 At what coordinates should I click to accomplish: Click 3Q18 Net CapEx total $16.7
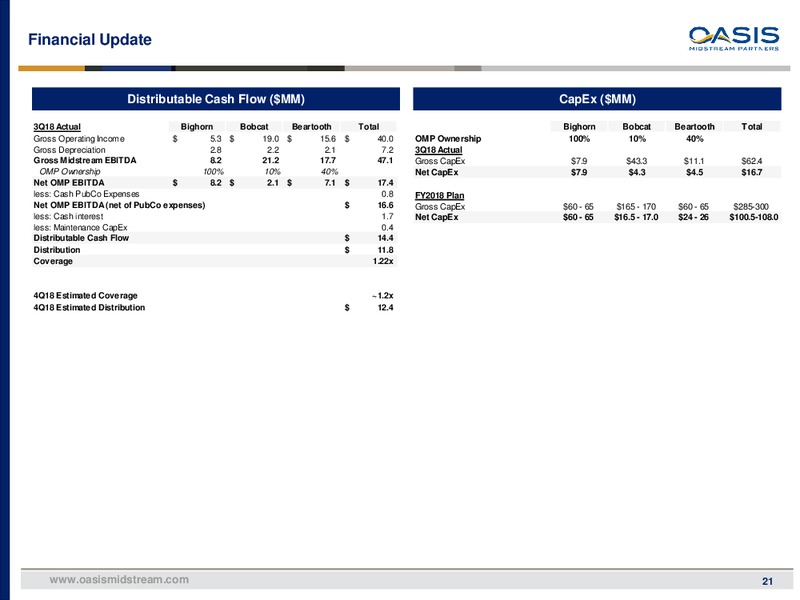coord(752,172)
